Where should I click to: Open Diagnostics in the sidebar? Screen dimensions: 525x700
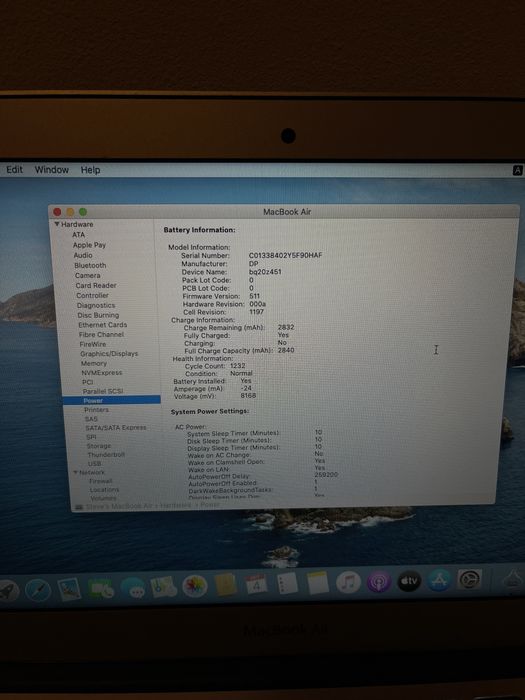(96, 305)
